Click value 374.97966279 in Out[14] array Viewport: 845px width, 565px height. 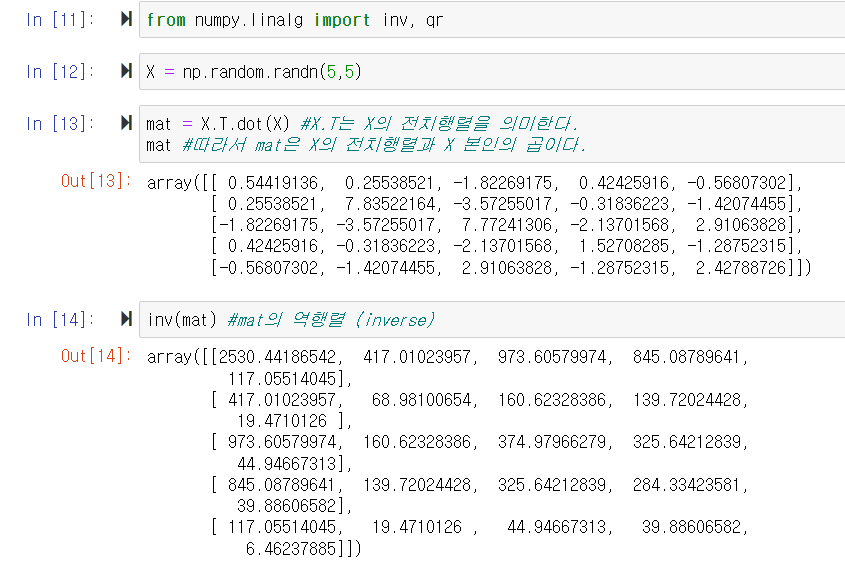(x=552, y=442)
